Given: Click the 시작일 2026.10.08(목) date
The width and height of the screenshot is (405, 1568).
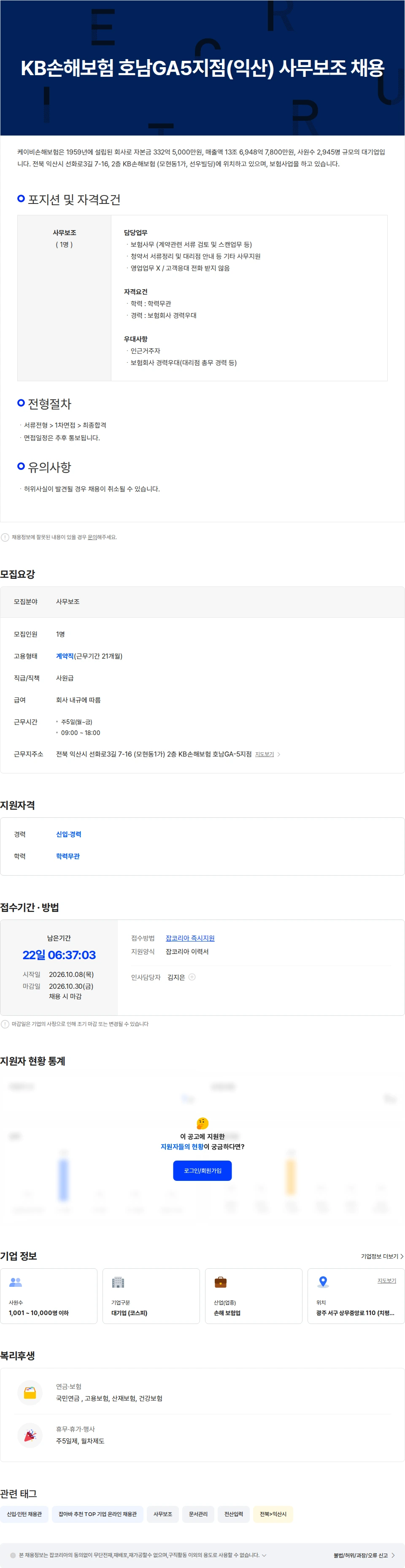Looking at the screenshot, I should point(71,974).
